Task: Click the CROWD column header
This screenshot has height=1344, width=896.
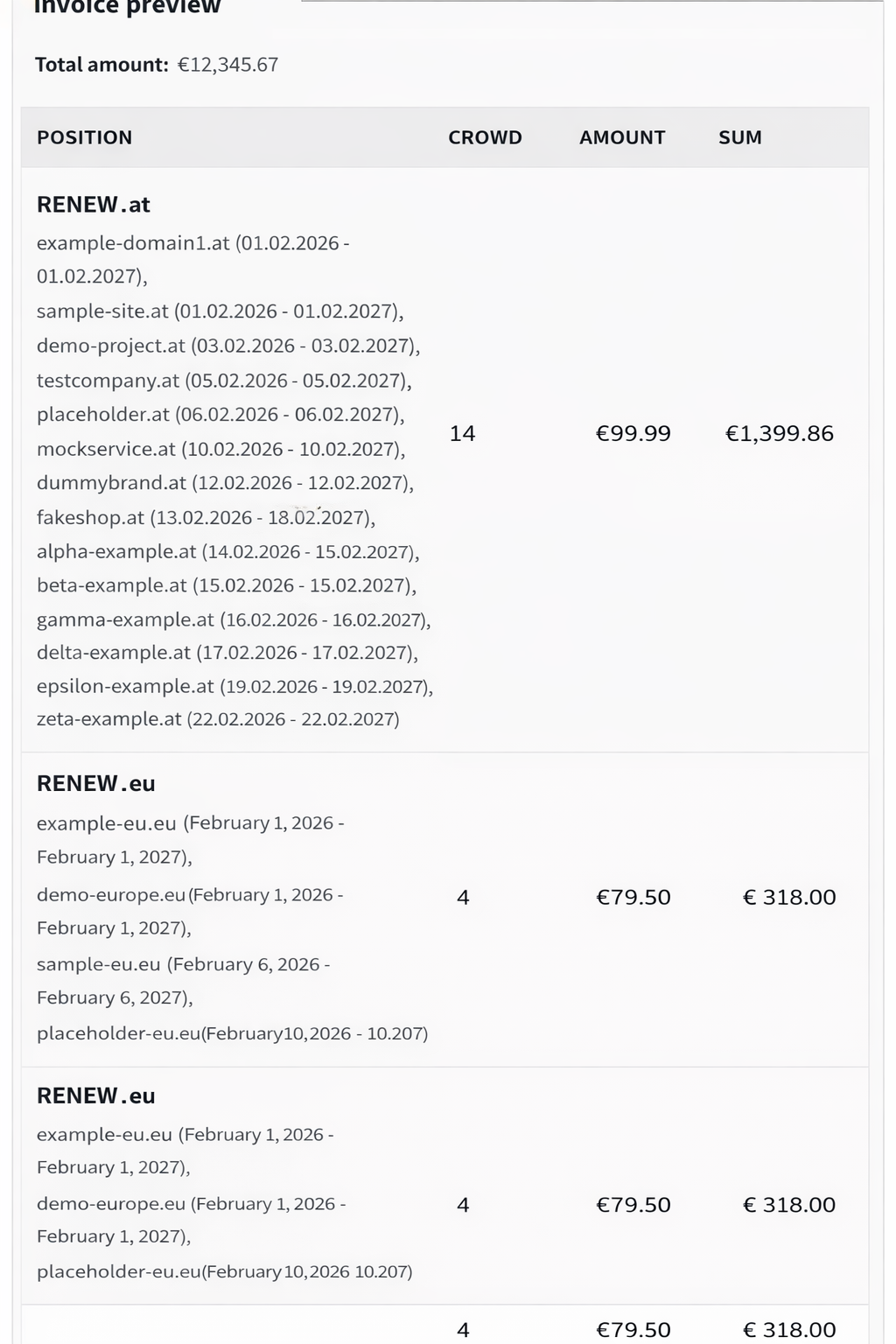Action: click(485, 137)
